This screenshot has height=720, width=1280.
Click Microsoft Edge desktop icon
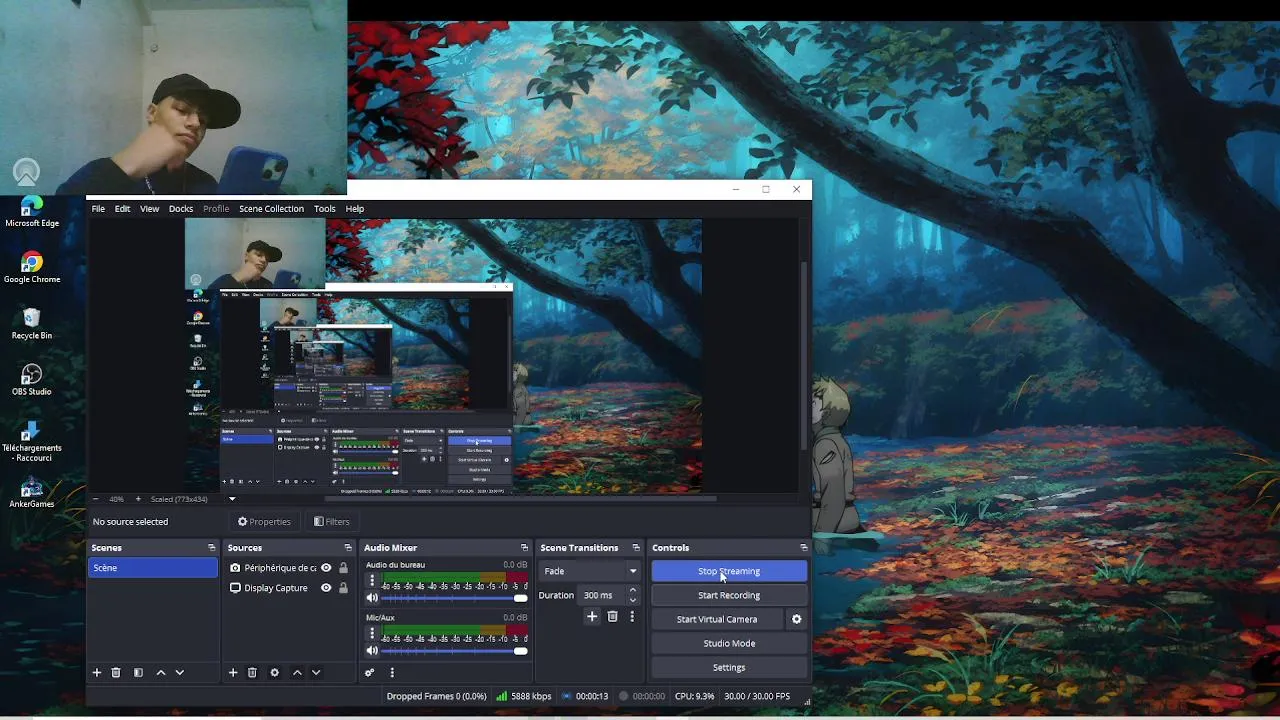pyautogui.click(x=32, y=212)
